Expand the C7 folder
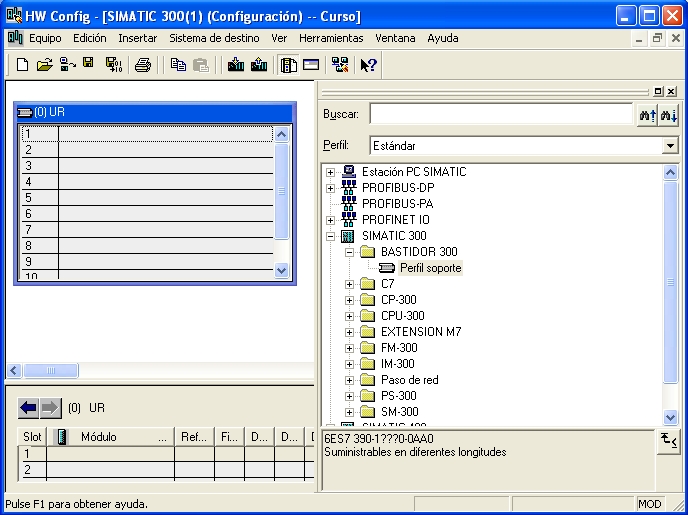 [349, 284]
